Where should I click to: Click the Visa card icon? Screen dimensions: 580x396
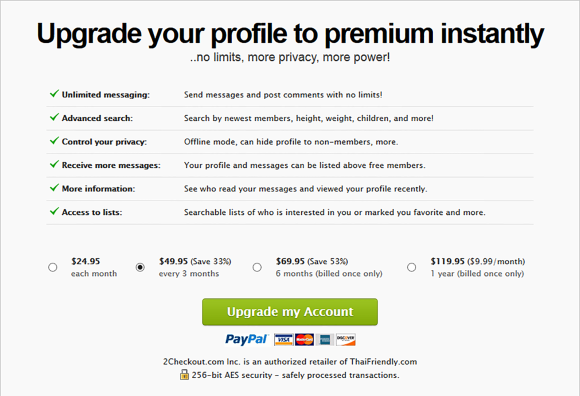[x=284, y=339]
